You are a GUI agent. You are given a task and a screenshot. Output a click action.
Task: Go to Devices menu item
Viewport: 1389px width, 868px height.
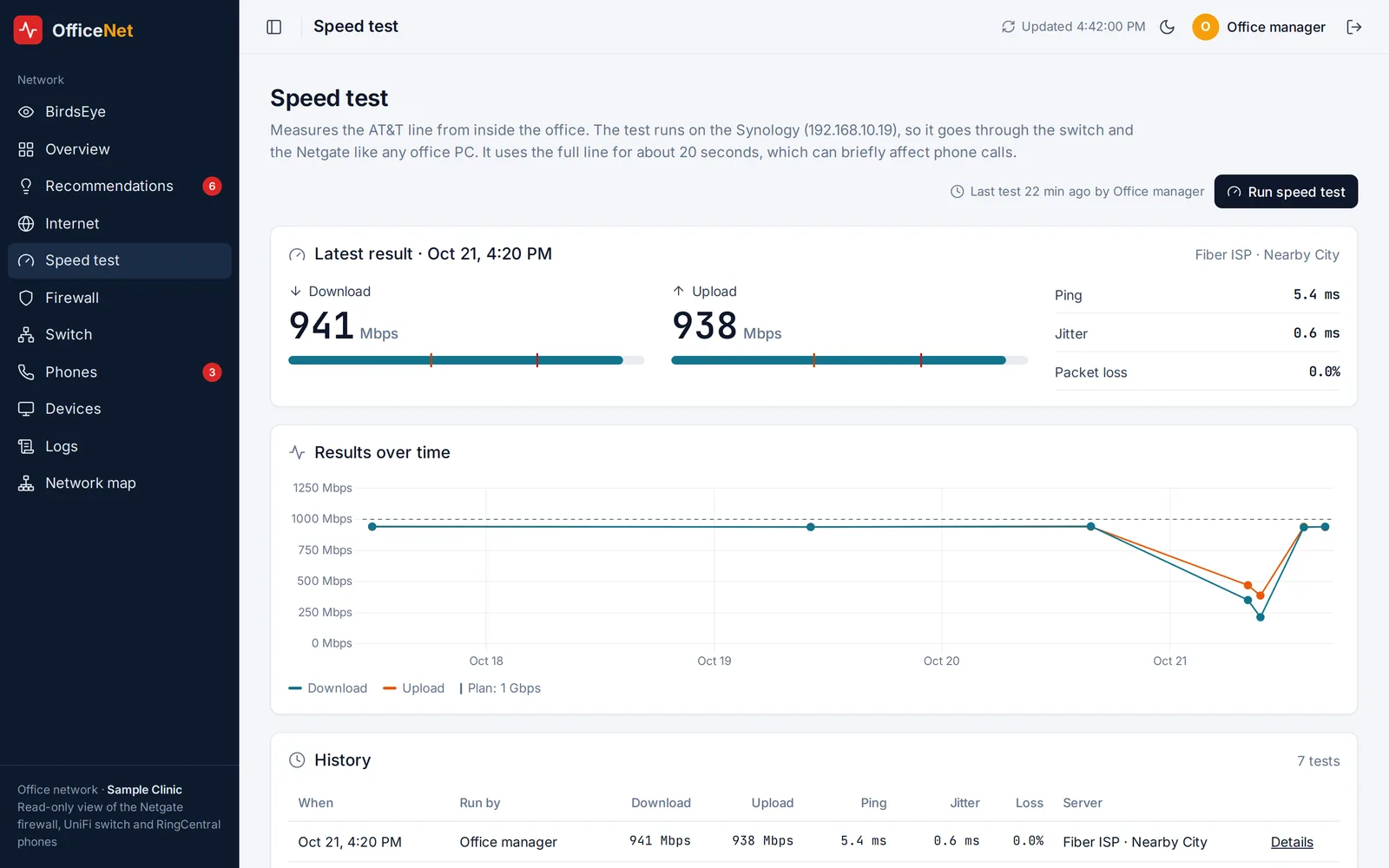coord(120,409)
